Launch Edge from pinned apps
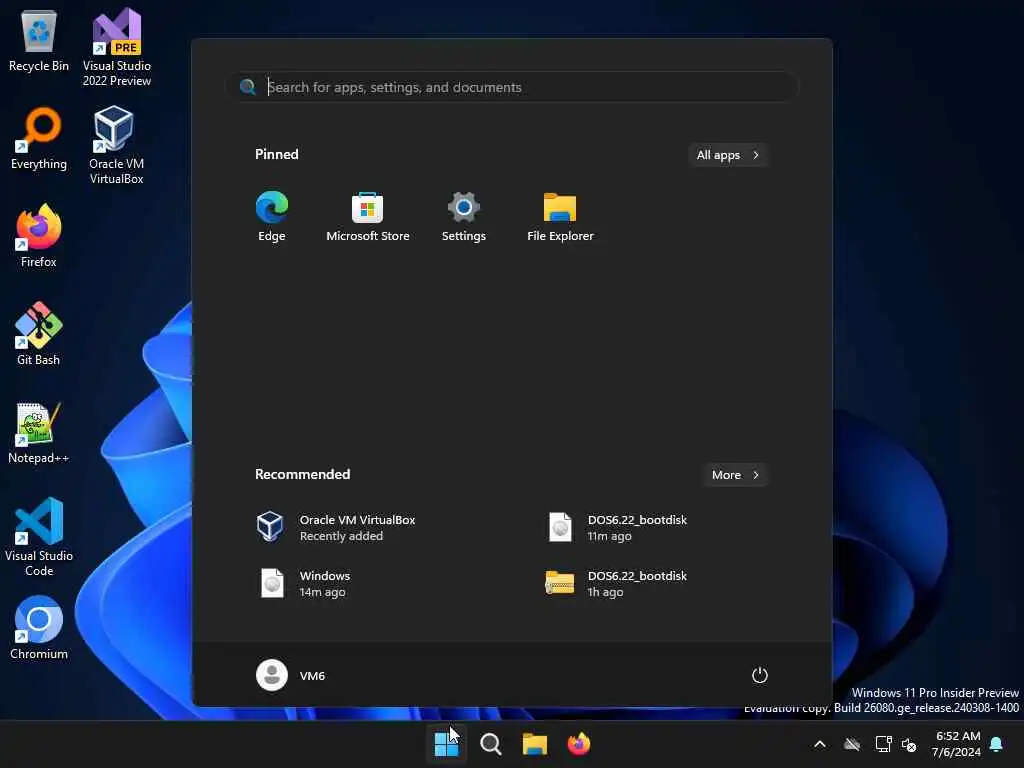This screenshot has width=1024, height=768. pyautogui.click(x=272, y=217)
